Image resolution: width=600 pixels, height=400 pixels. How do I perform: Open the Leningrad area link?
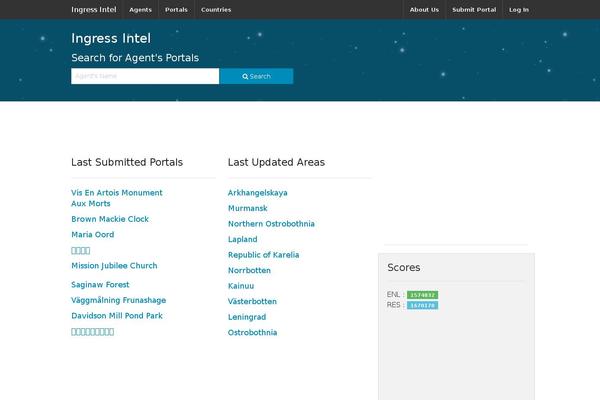[x=247, y=317]
